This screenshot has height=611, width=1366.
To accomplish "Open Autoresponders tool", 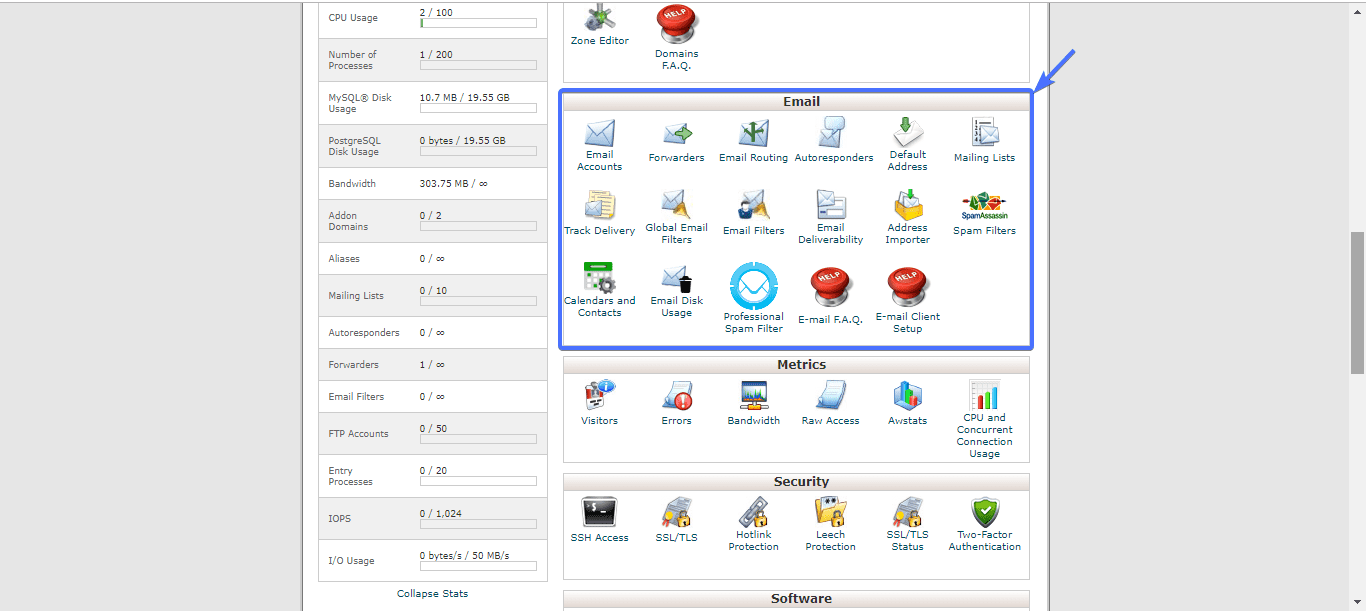I will [x=833, y=140].
